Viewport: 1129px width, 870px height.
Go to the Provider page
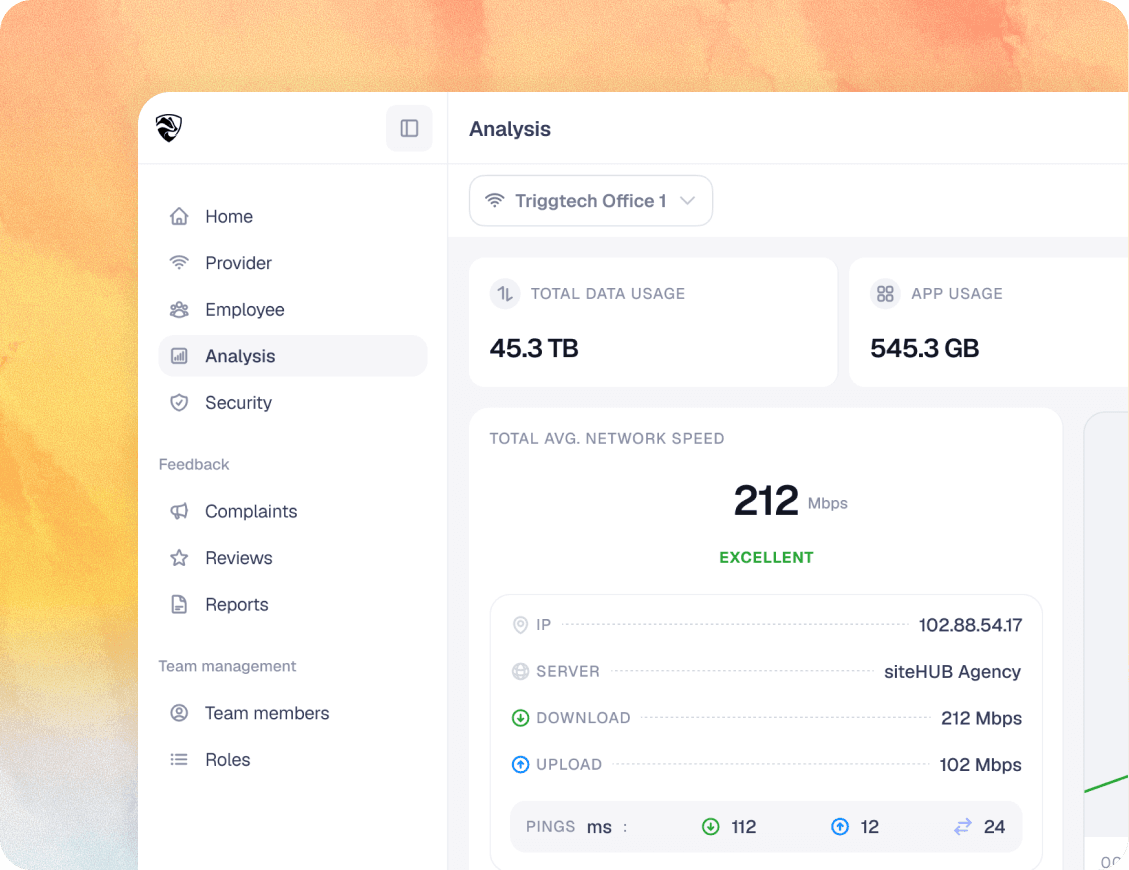[292, 263]
